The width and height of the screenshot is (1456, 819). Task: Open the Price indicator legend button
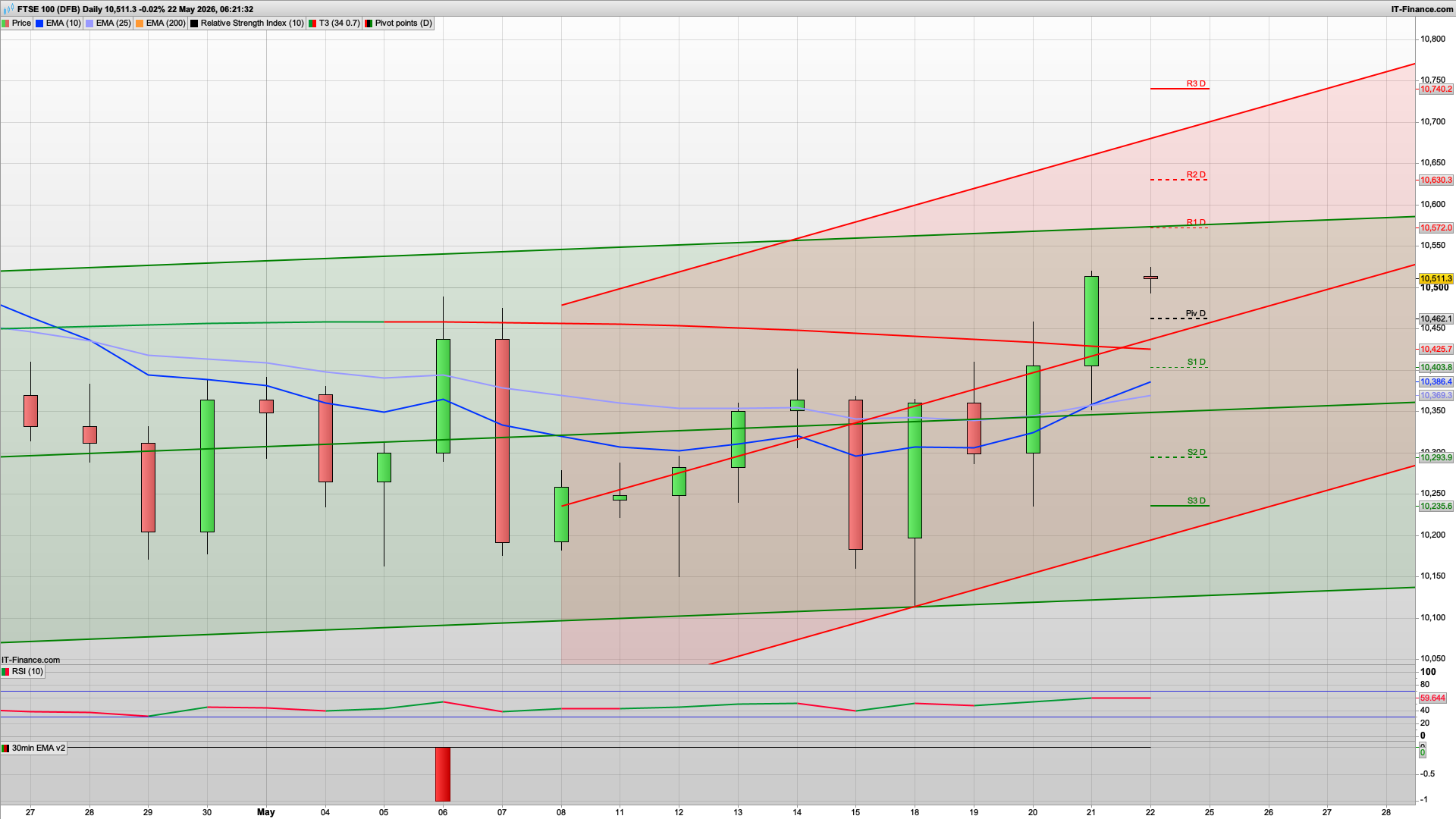pyautogui.click(x=17, y=23)
